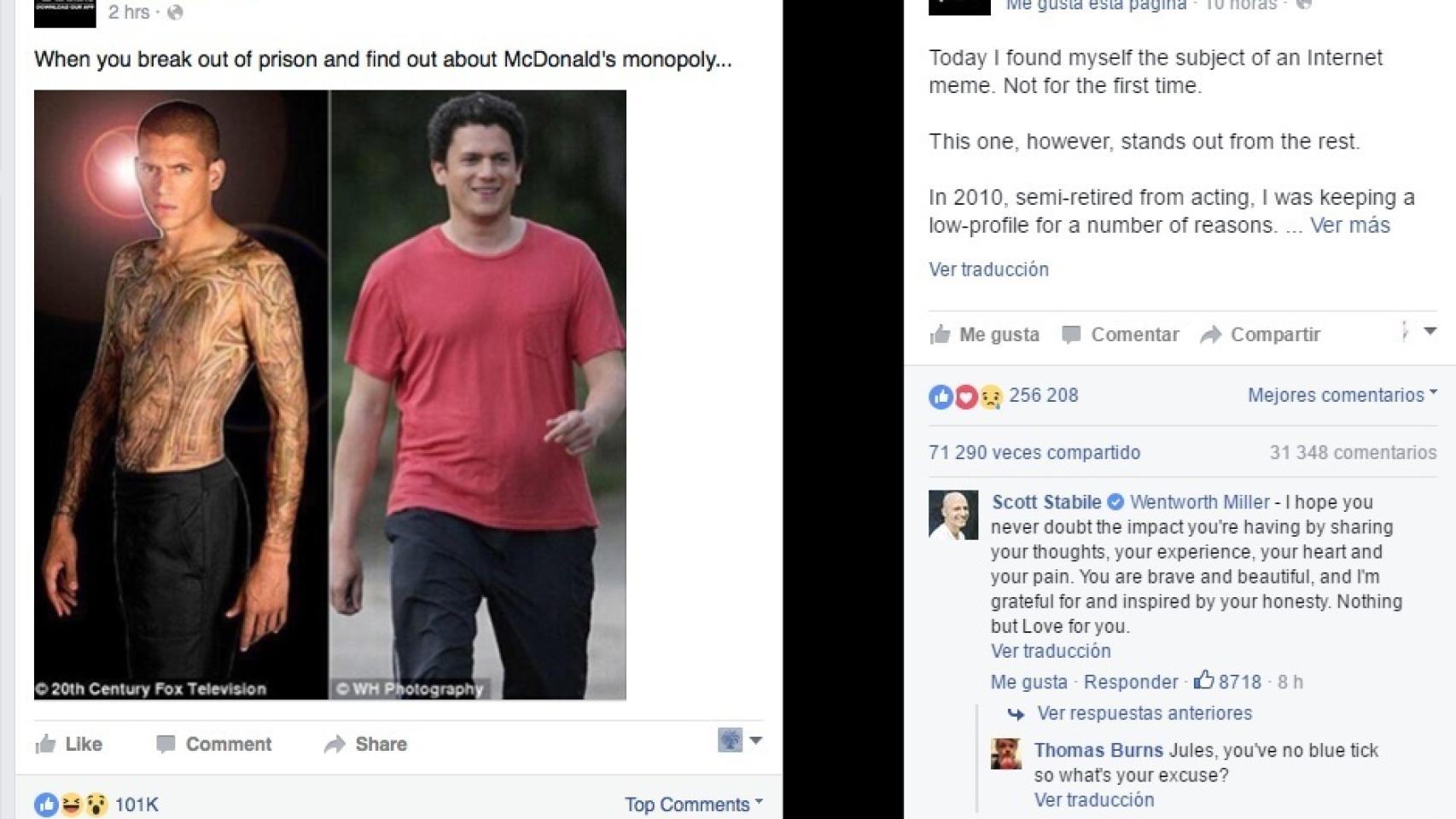Click the 'Compartir' arrow icon
This screenshot has width=1456, height=819.
click(1210, 334)
